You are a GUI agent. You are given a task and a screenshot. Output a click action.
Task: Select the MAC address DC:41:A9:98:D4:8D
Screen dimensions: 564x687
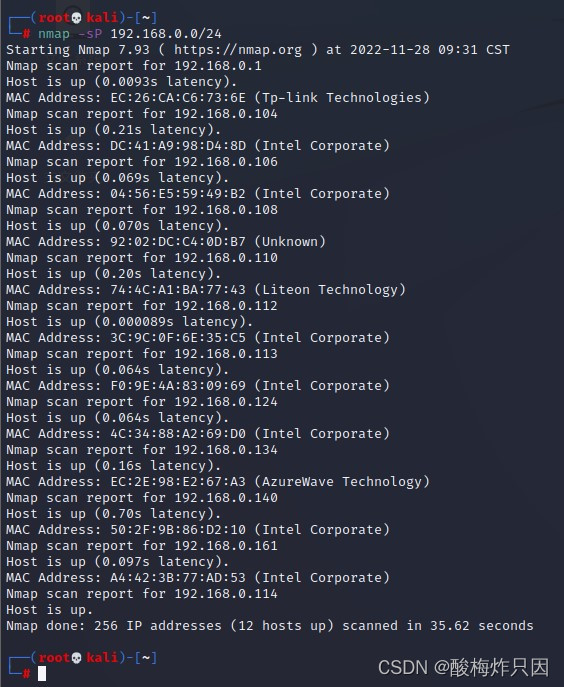coord(178,146)
